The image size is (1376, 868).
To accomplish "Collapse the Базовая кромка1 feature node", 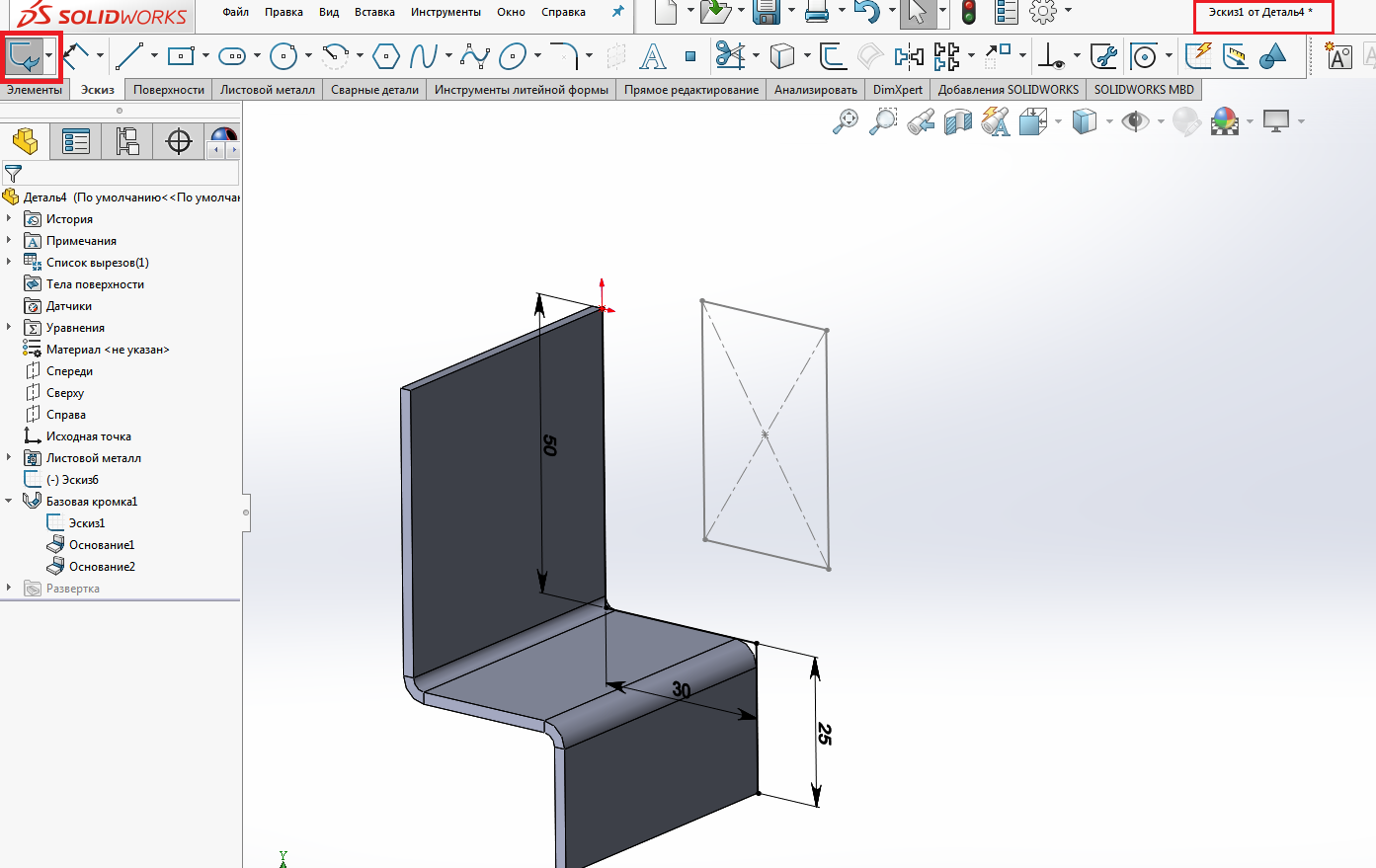I will (9, 501).
